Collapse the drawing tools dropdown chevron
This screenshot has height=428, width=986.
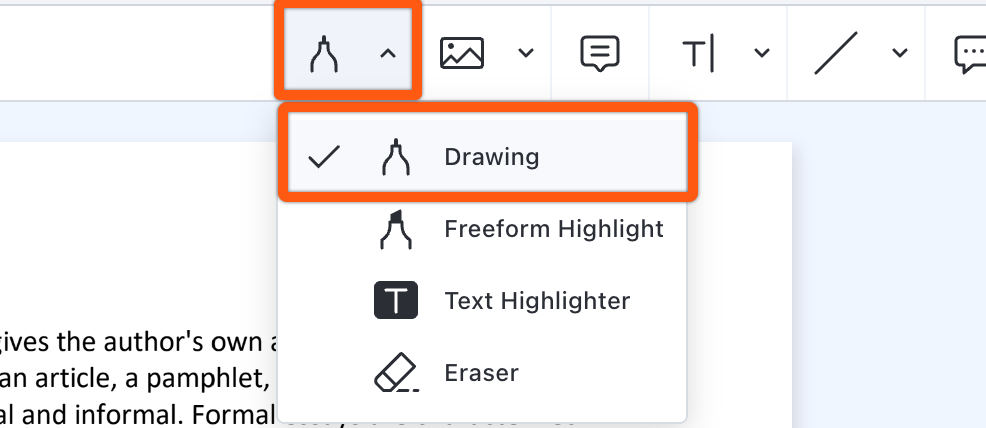click(x=388, y=54)
